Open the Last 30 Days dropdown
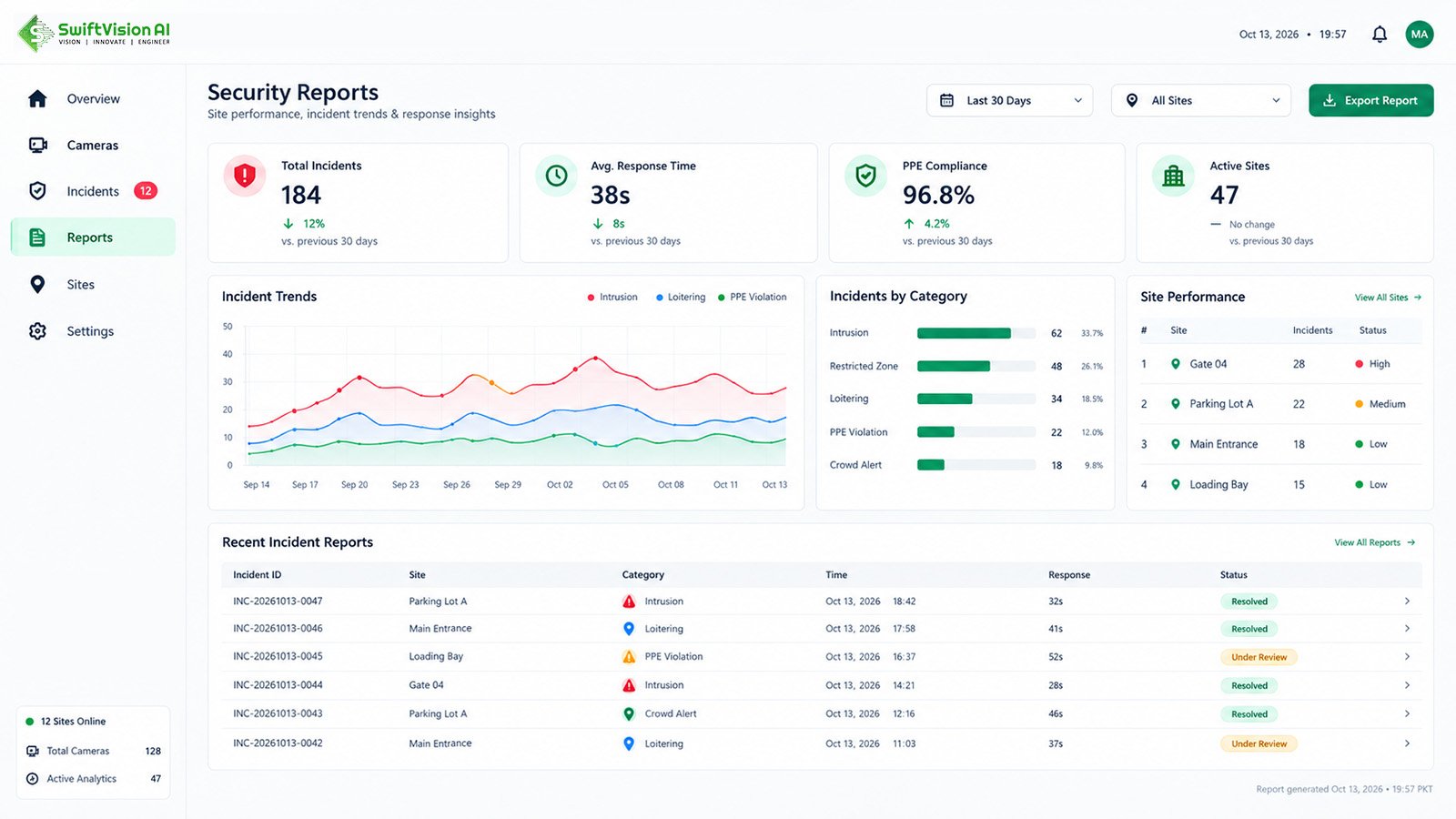The height and width of the screenshot is (819, 1456). click(x=1009, y=100)
